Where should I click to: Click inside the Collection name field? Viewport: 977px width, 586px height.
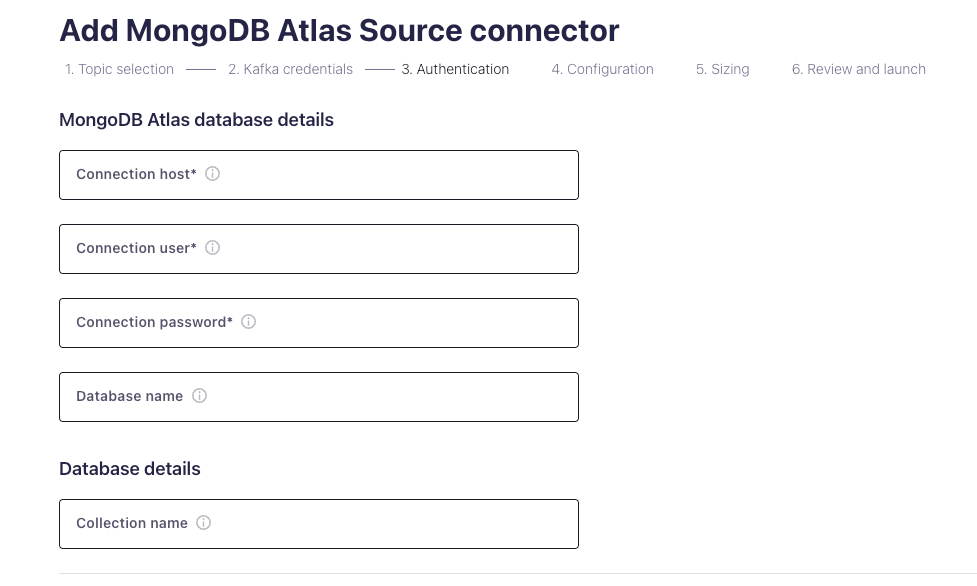pyautogui.click(x=319, y=523)
